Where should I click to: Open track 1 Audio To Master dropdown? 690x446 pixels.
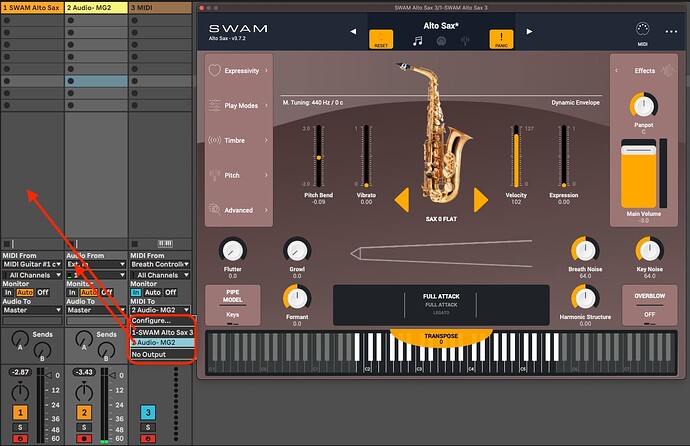32,310
